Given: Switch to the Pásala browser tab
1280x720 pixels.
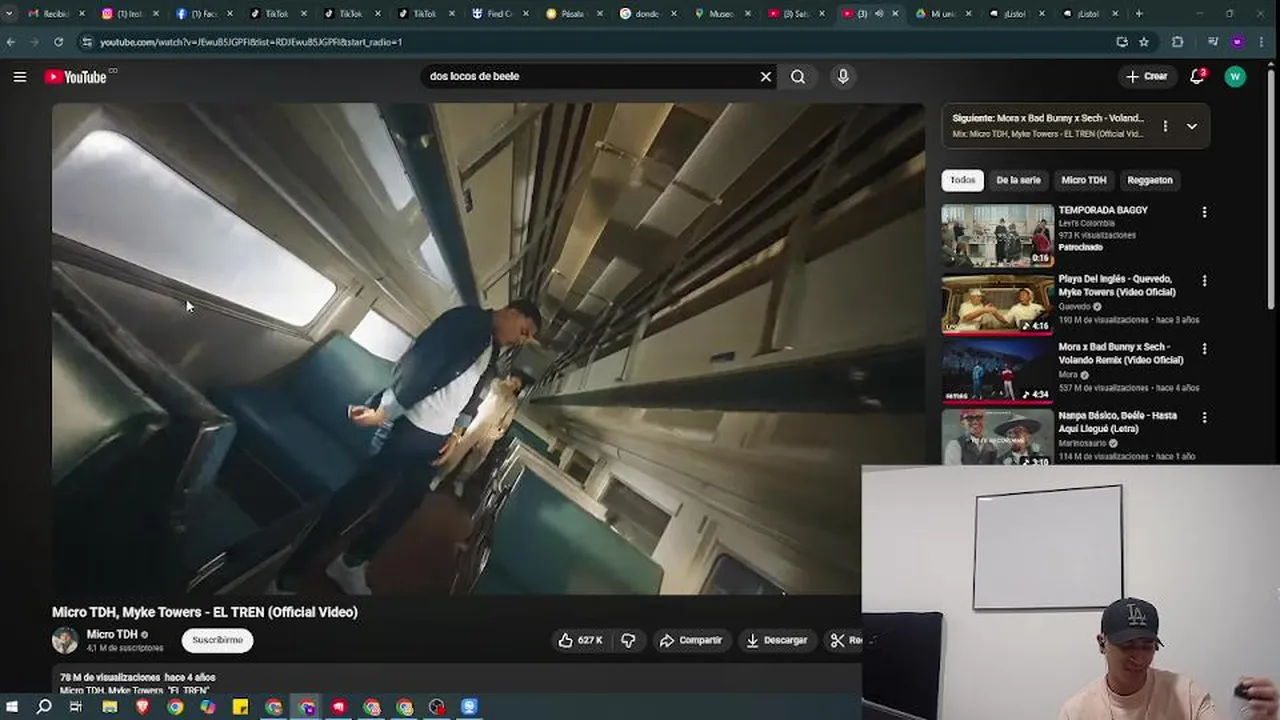Looking at the screenshot, I should click(x=573, y=14).
